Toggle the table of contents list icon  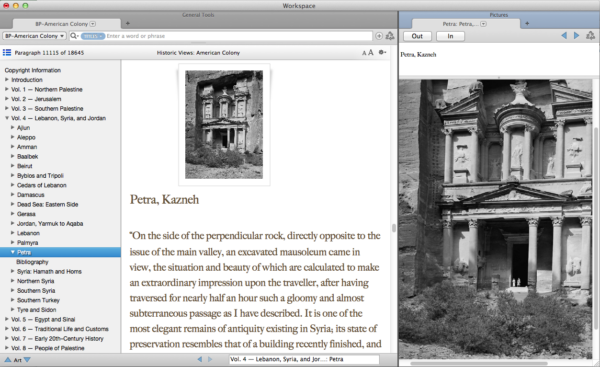7,52
